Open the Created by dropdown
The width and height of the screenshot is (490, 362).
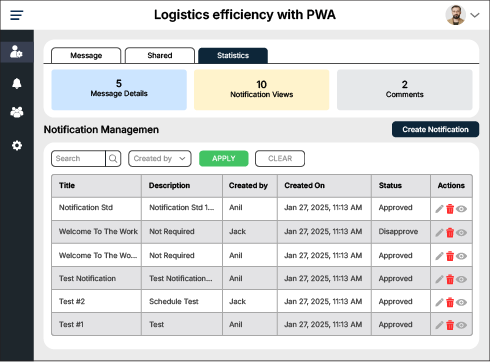tap(160, 158)
